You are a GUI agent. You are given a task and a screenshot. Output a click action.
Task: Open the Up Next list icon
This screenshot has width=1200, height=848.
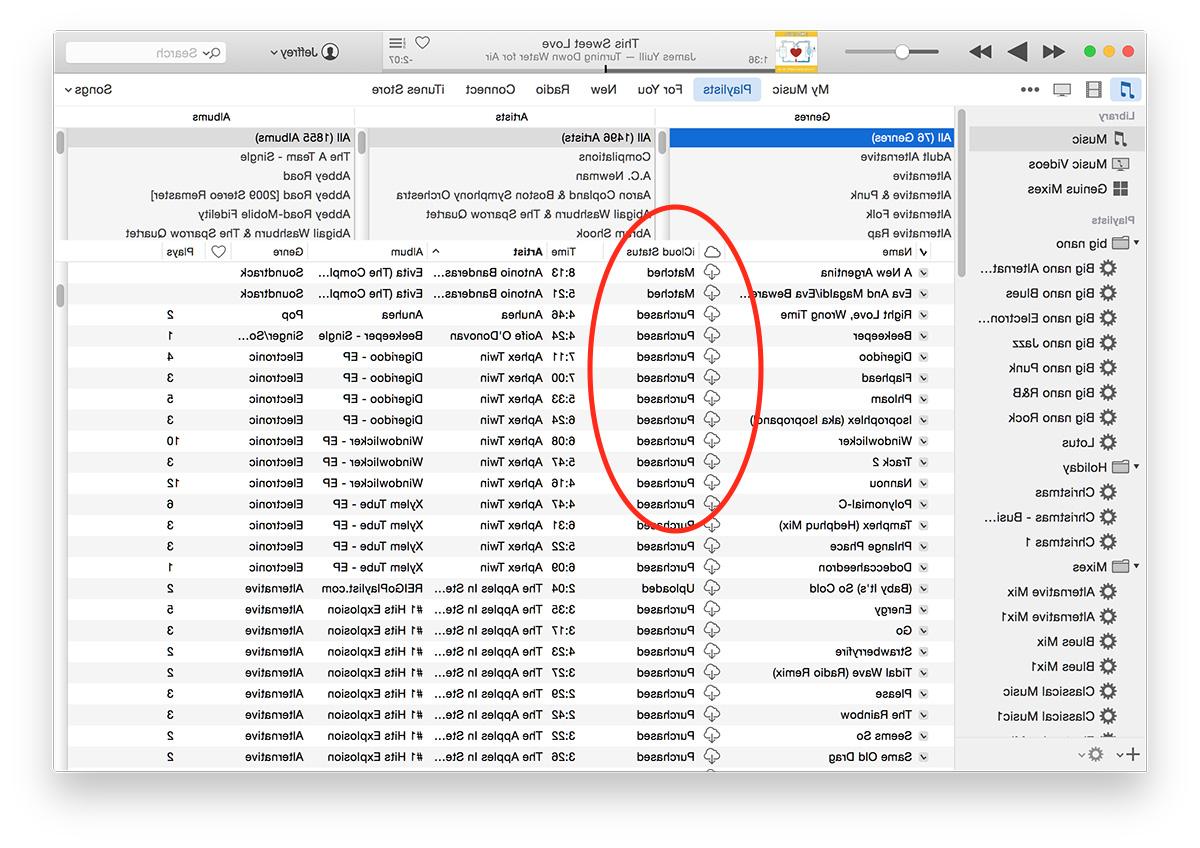tap(397, 43)
